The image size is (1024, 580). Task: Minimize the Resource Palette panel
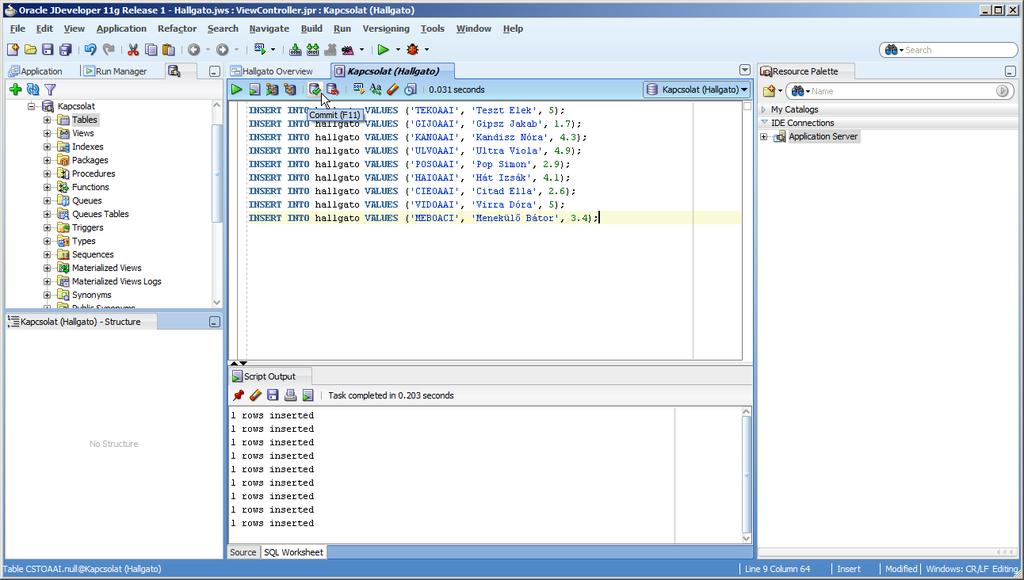pyautogui.click(x=1010, y=71)
